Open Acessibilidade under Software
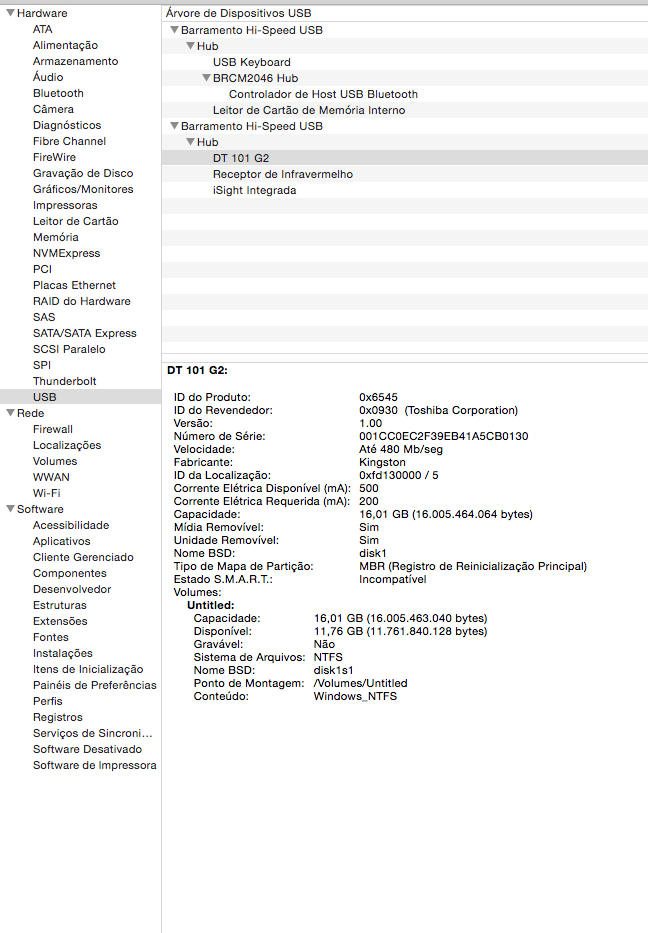The width and height of the screenshot is (648, 933). coord(71,525)
